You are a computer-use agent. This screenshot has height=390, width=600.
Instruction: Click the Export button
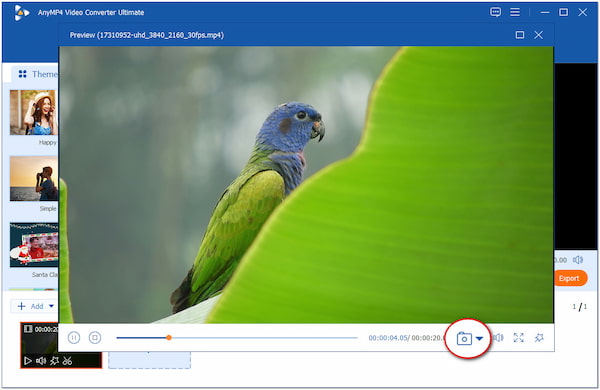(569, 278)
